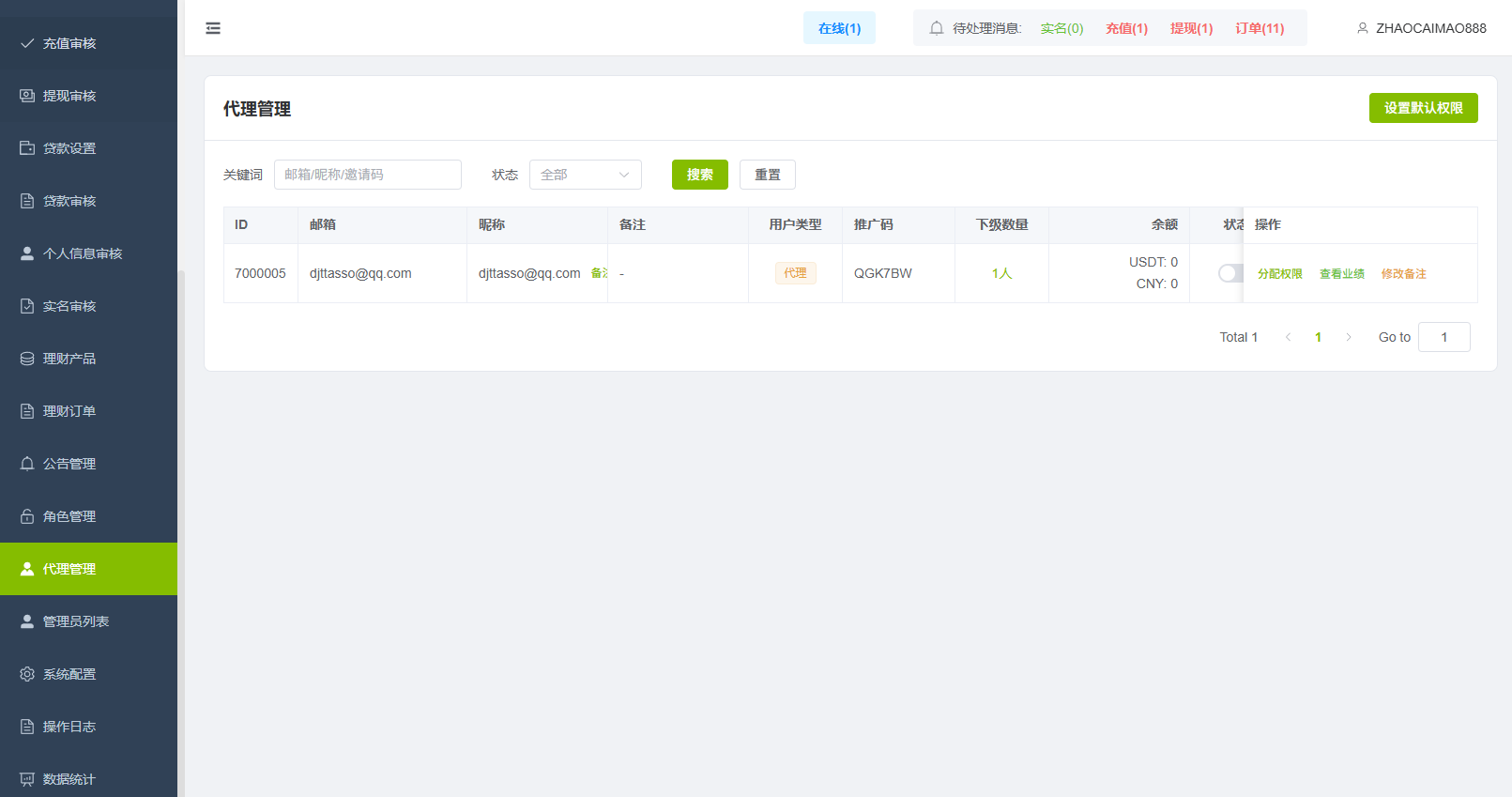Click the 理财产品 coins icon in sidebar
This screenshot has width=1512, height=797.
click(x=27, y=359)
